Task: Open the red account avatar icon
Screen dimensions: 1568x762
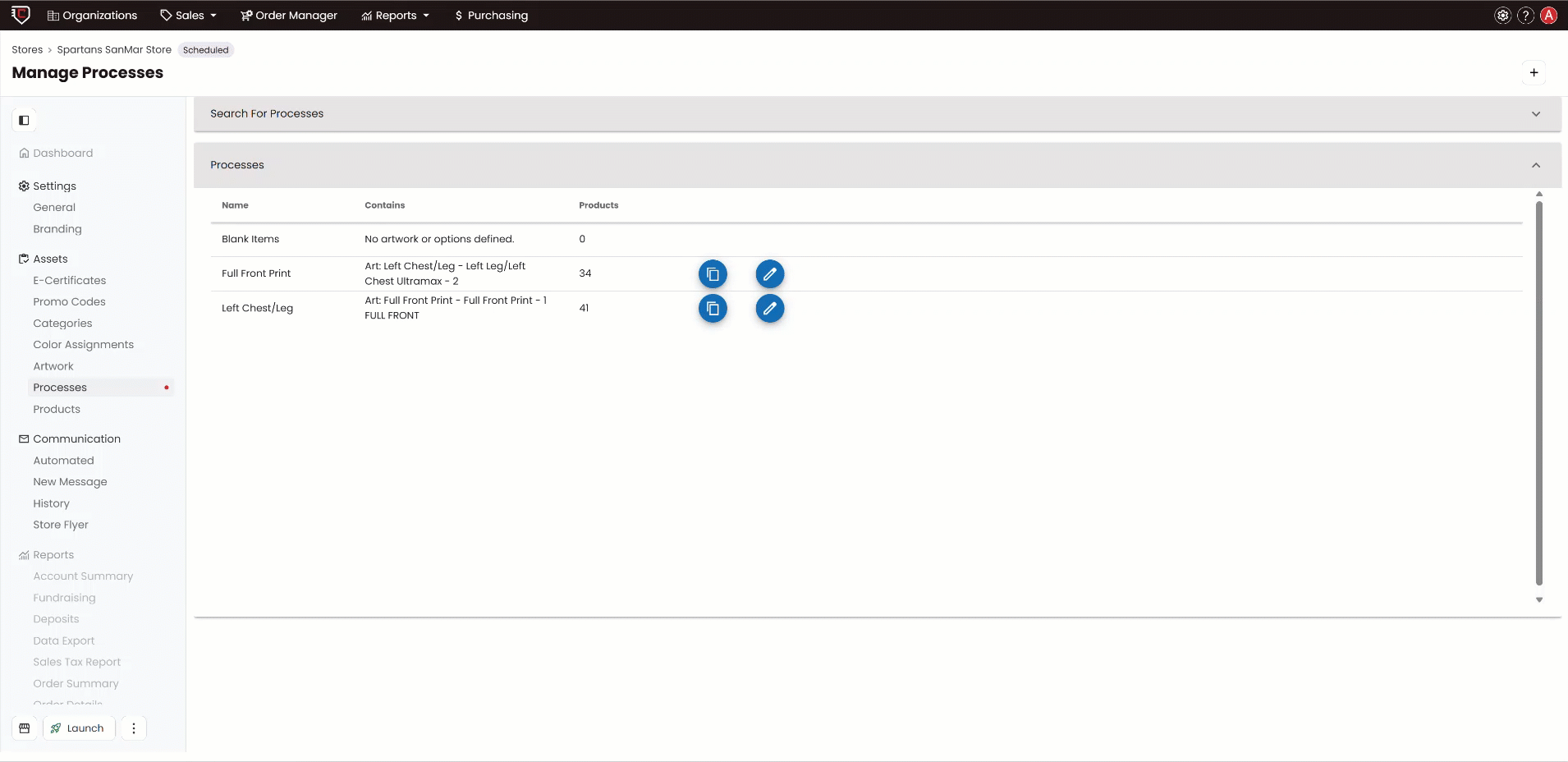Action: point(1548,15)
